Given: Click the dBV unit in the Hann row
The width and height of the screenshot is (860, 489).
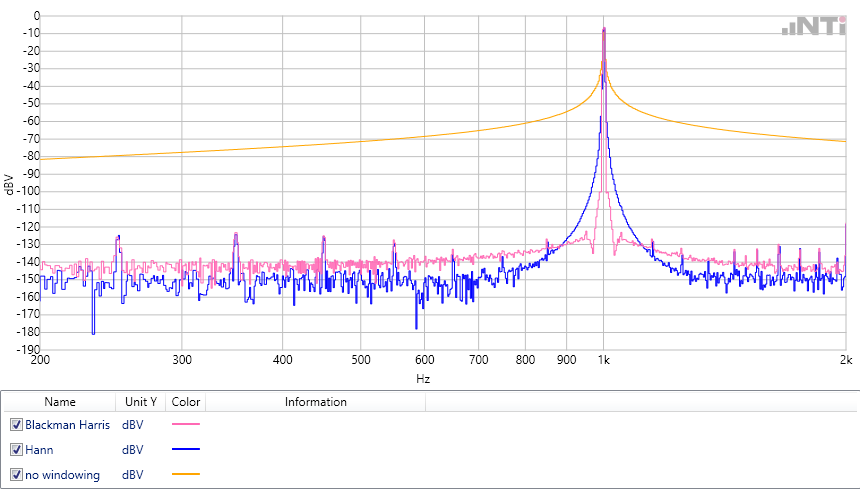Looking at the screenshot, I should click(x=133, y=450).
